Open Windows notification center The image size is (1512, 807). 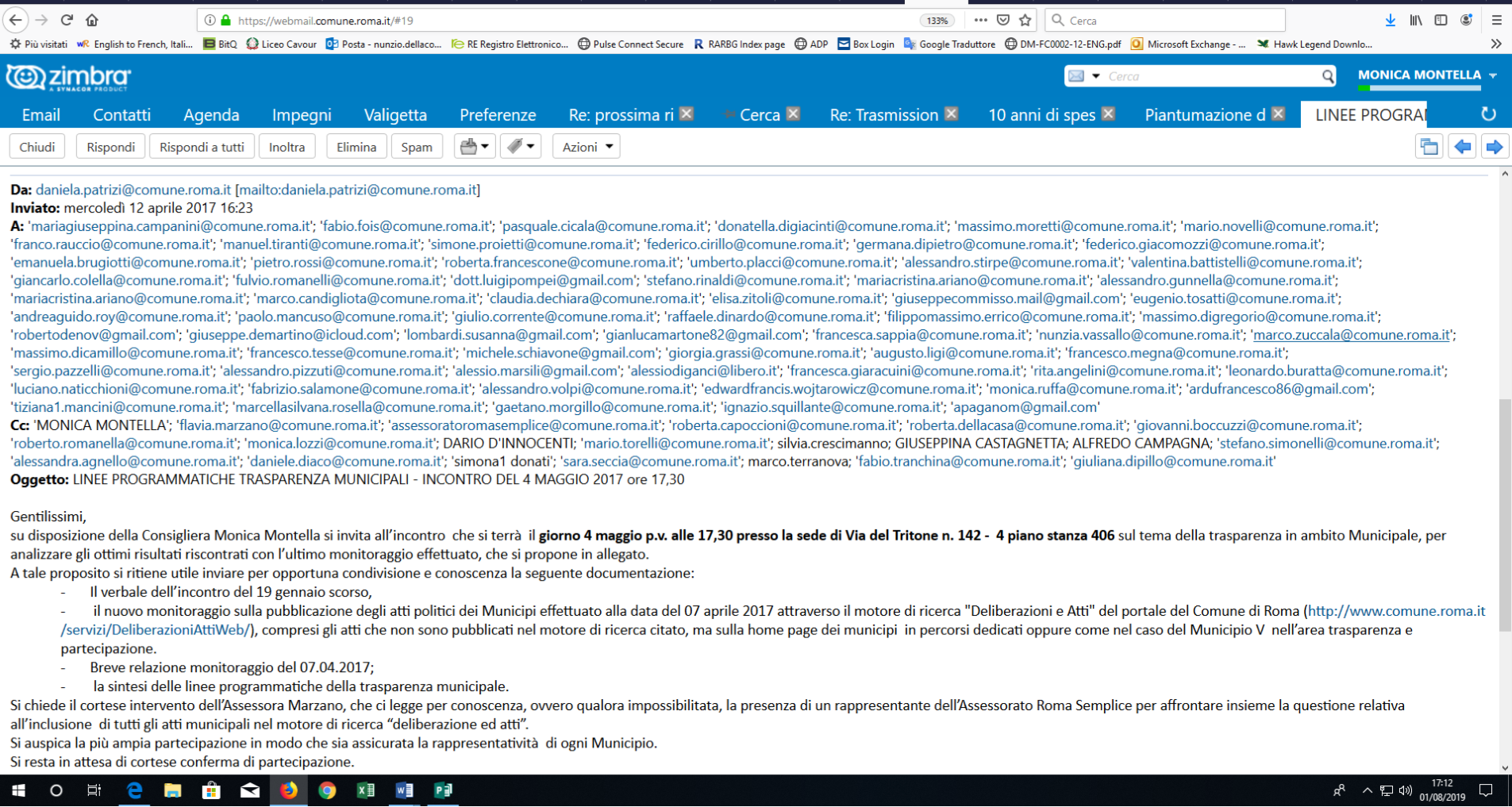(x=1487, y=790)
